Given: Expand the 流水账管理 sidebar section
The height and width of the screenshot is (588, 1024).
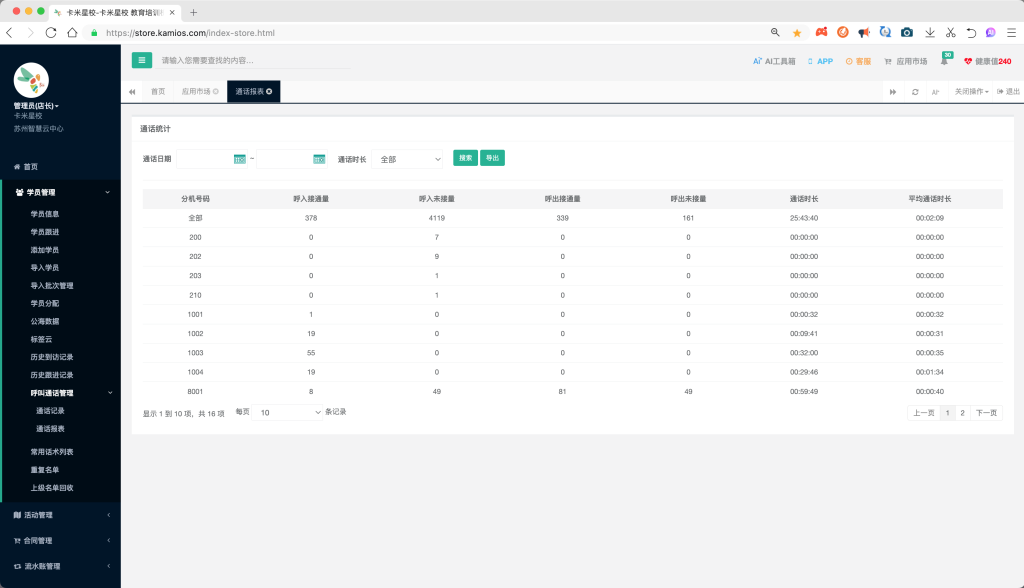Looking at the screenshot, I should coord(61,566).
